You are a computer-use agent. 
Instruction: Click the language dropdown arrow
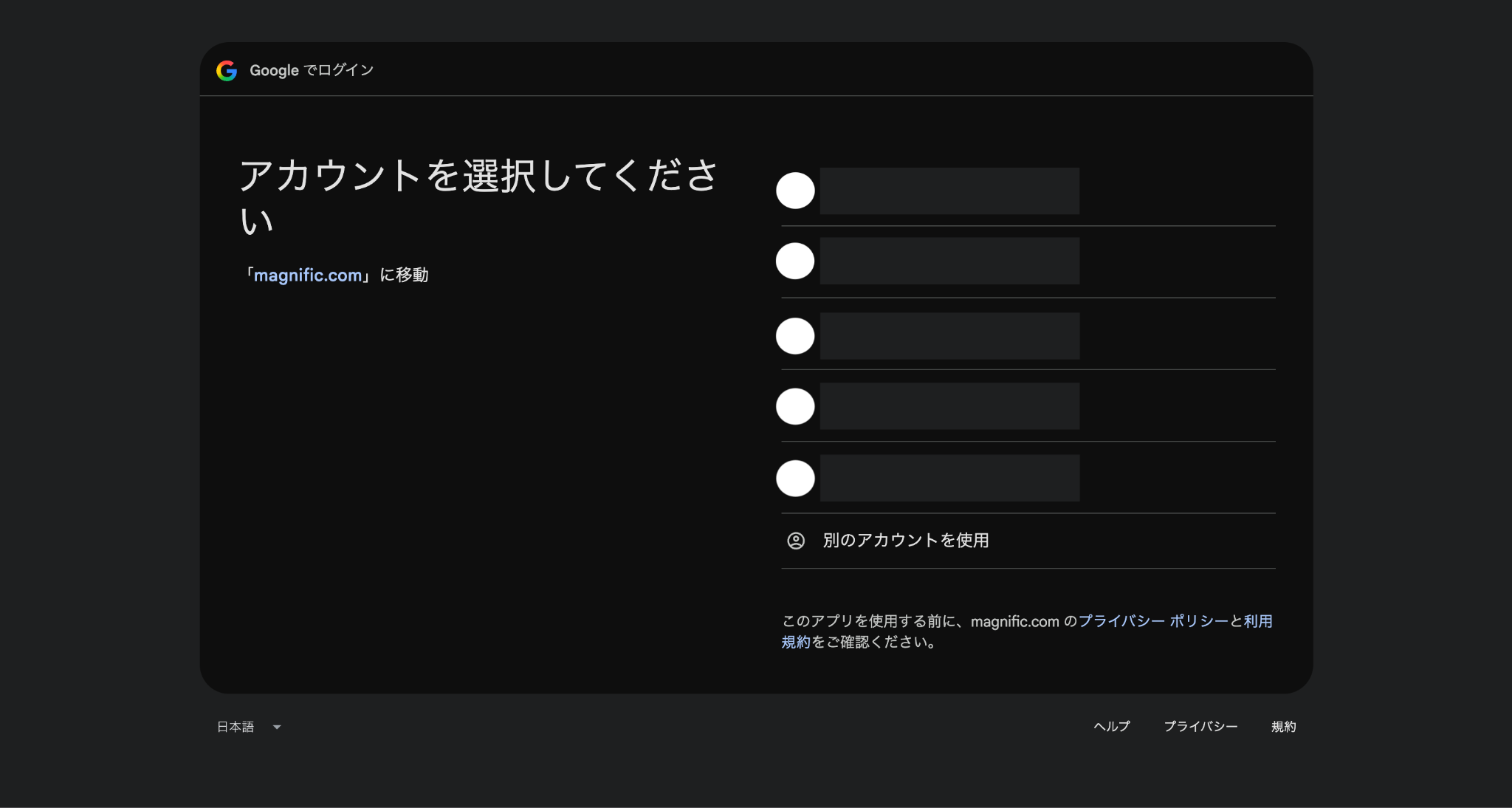tap(277, 727)
